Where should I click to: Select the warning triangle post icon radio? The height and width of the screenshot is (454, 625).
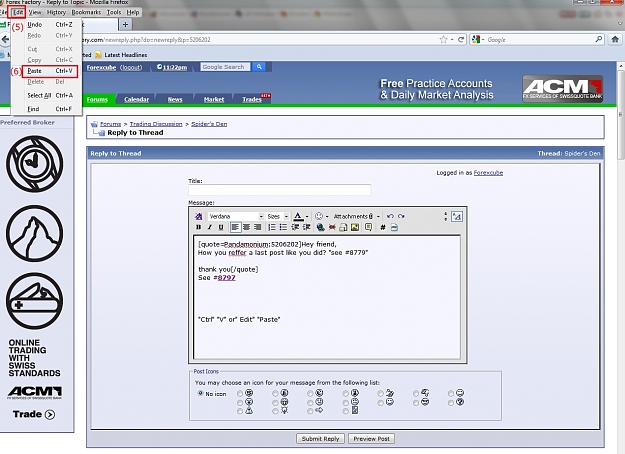point(240,411)
